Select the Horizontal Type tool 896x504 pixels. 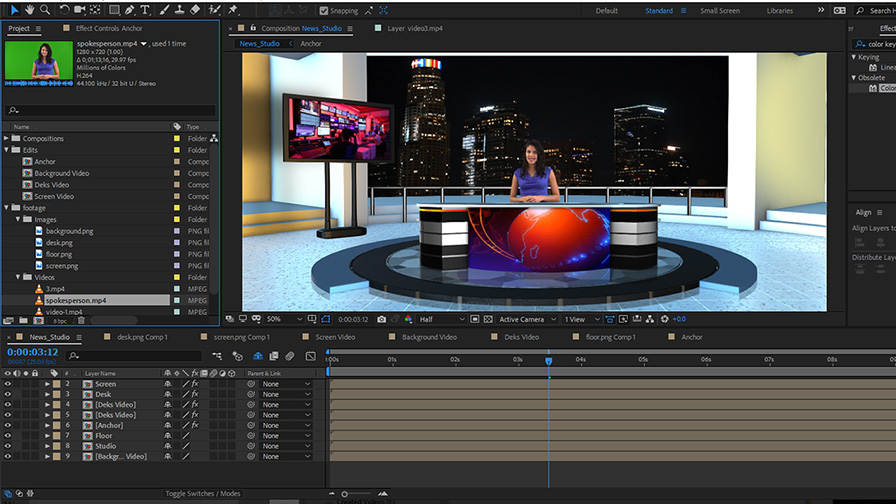[145, 10]
